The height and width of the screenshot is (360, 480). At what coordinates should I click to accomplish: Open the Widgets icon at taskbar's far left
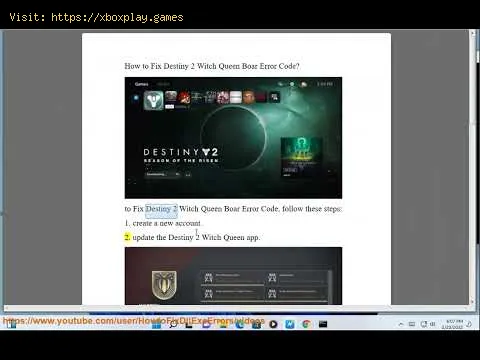click(x=11, y=325)
